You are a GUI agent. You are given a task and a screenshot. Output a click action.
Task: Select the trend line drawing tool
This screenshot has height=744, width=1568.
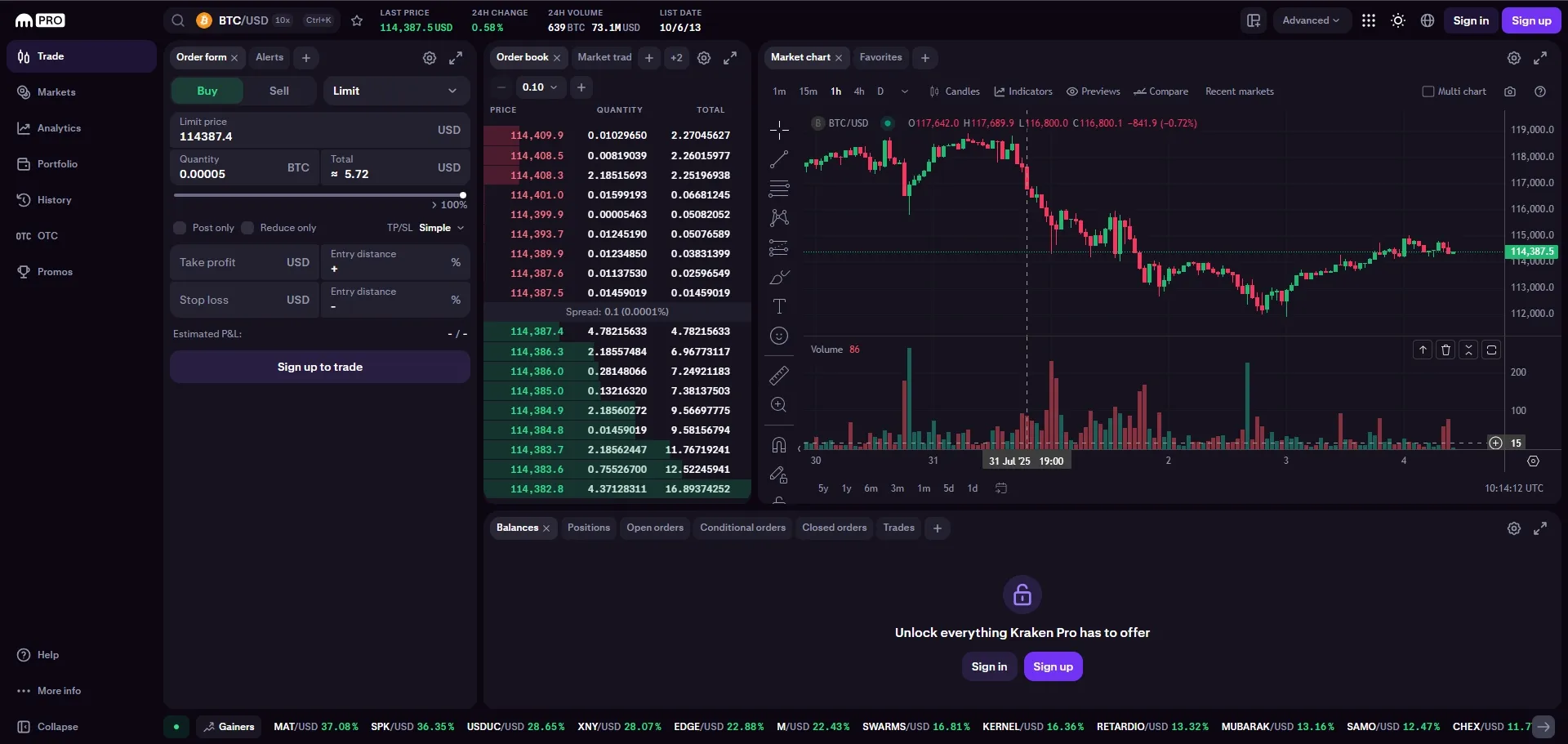779,159
